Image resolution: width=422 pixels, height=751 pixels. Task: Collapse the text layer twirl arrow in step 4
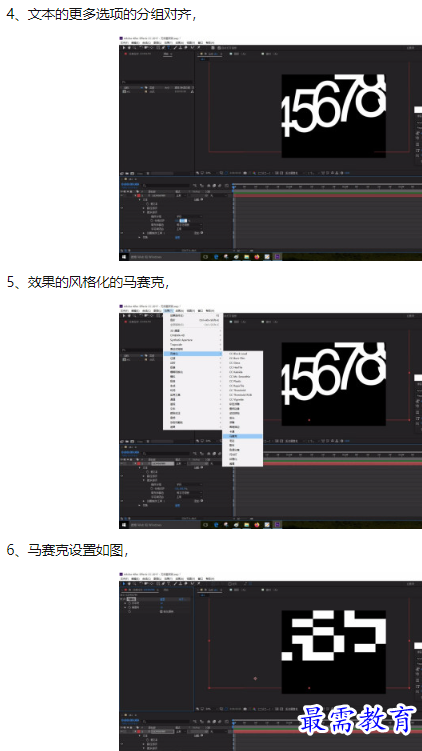click(x=136, y=195)
